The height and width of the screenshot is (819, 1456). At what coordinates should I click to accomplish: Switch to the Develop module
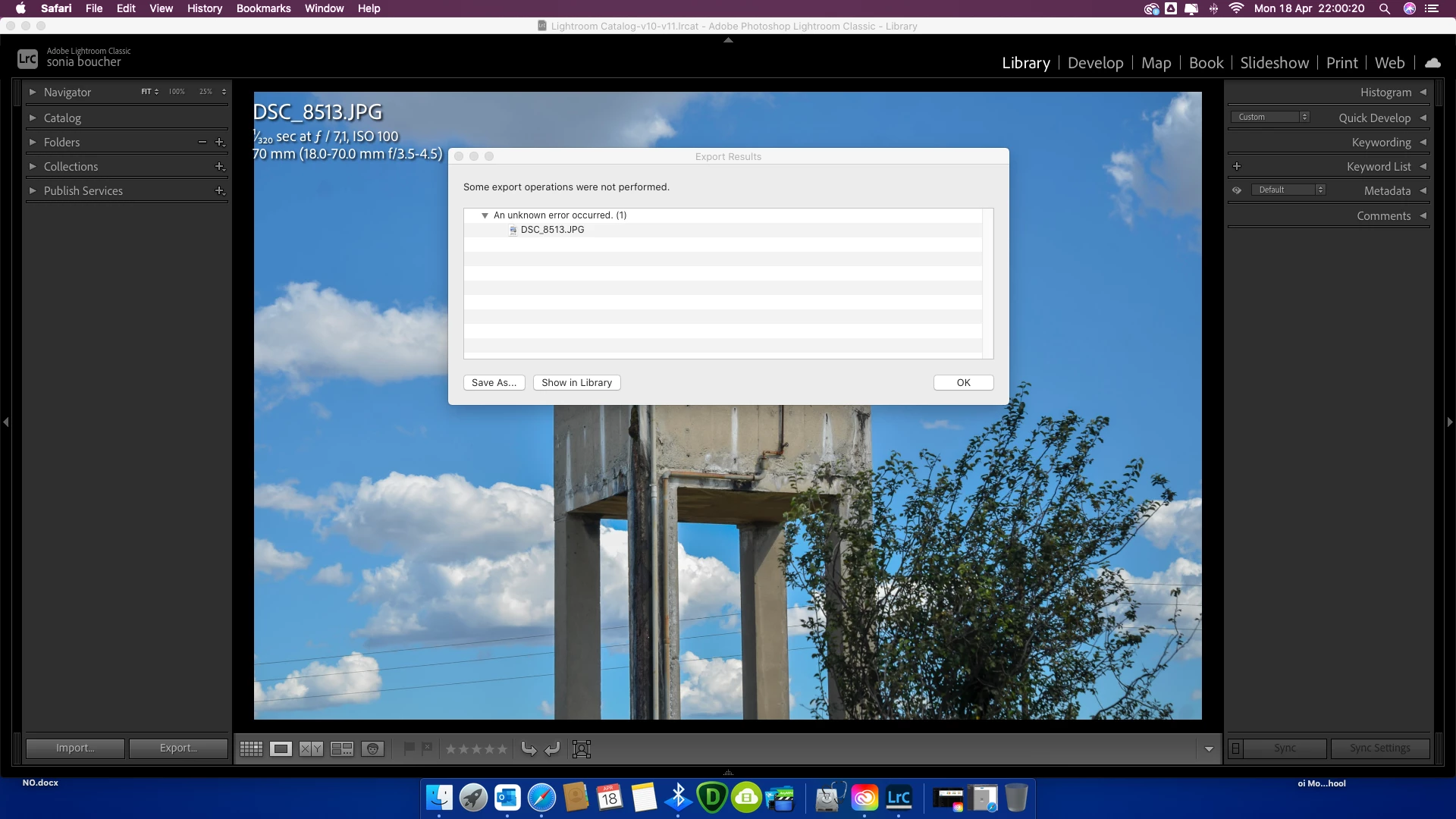pyautogui.click(x=1095, y=63)
